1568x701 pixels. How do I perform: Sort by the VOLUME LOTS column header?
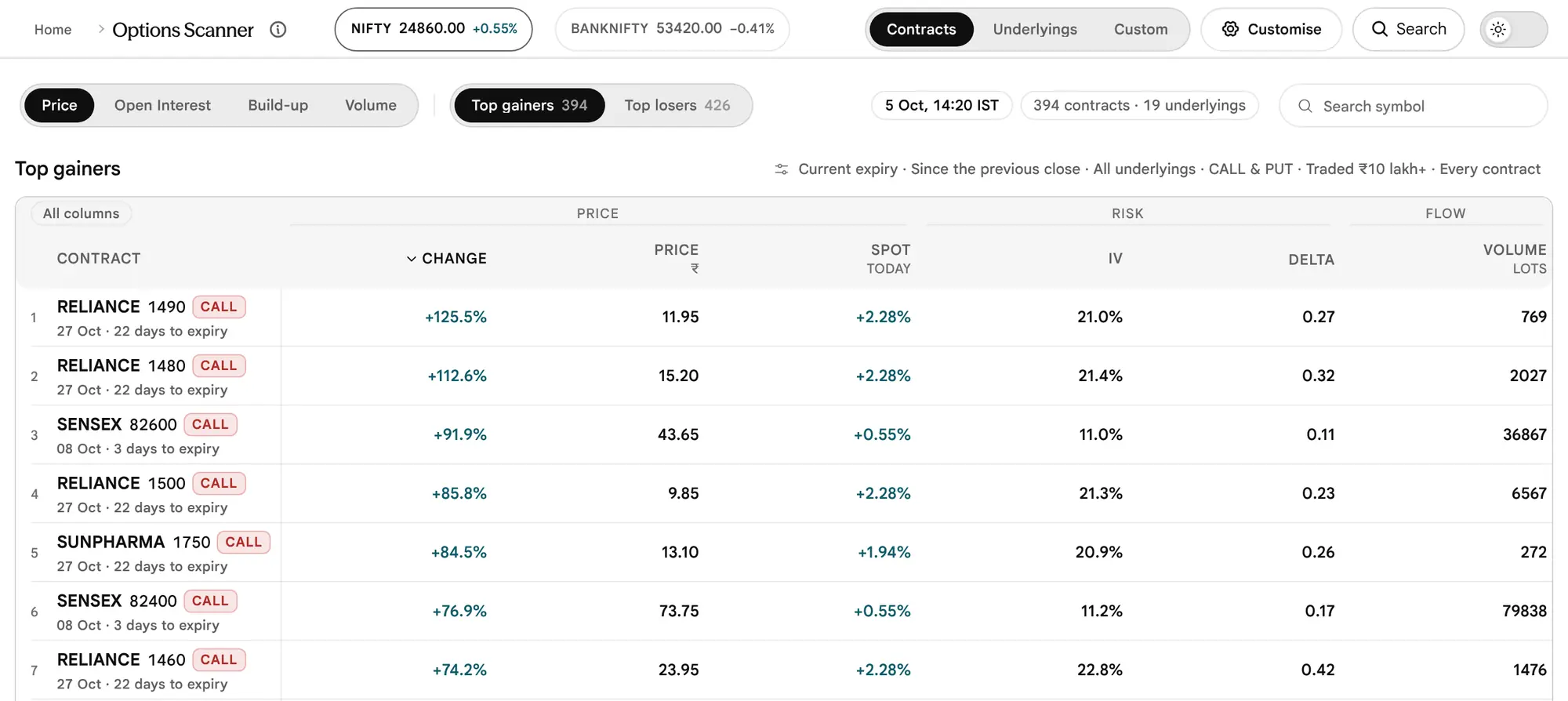click(x=1515, y=259)
